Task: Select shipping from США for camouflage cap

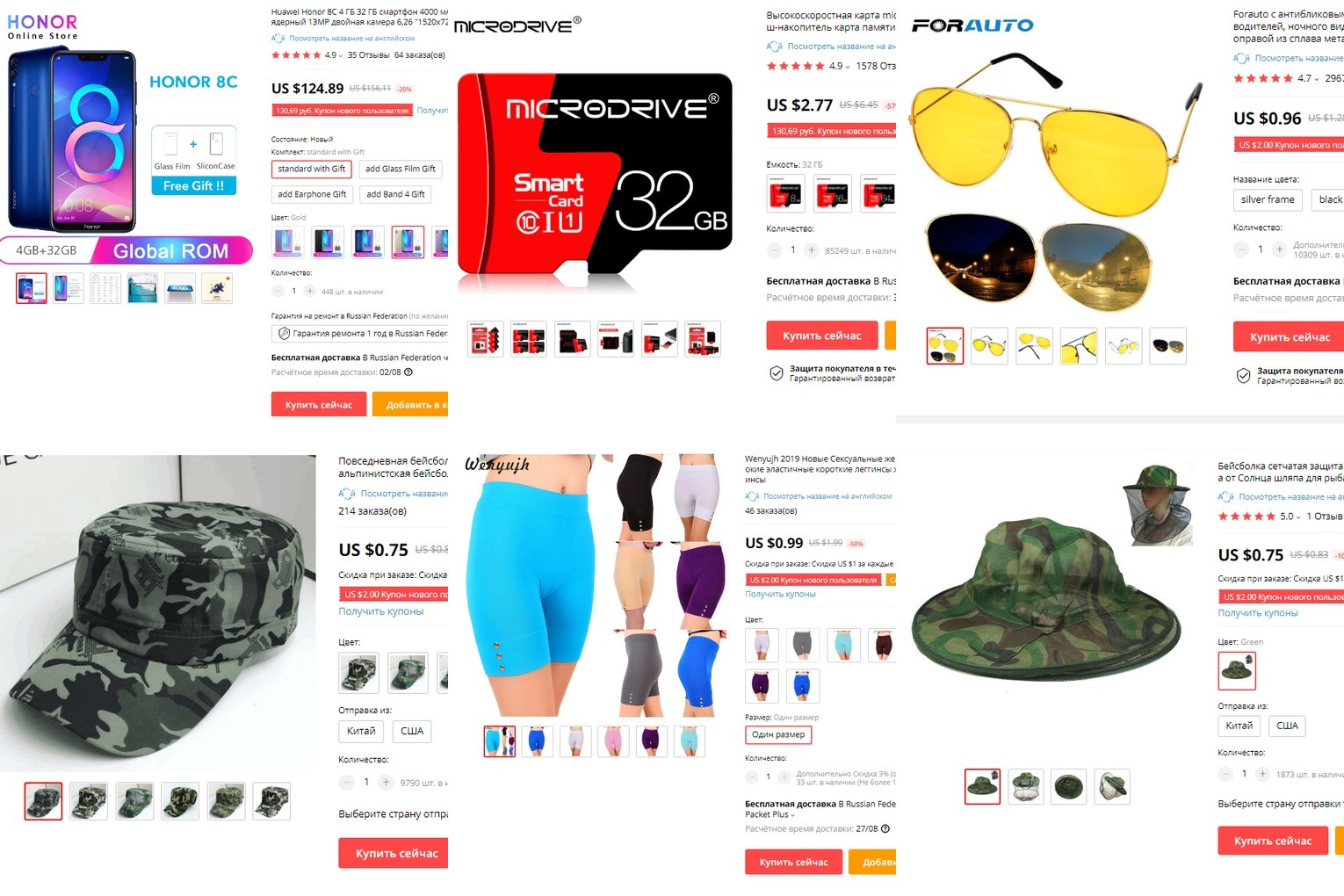Action: click(x=412, y=731)
